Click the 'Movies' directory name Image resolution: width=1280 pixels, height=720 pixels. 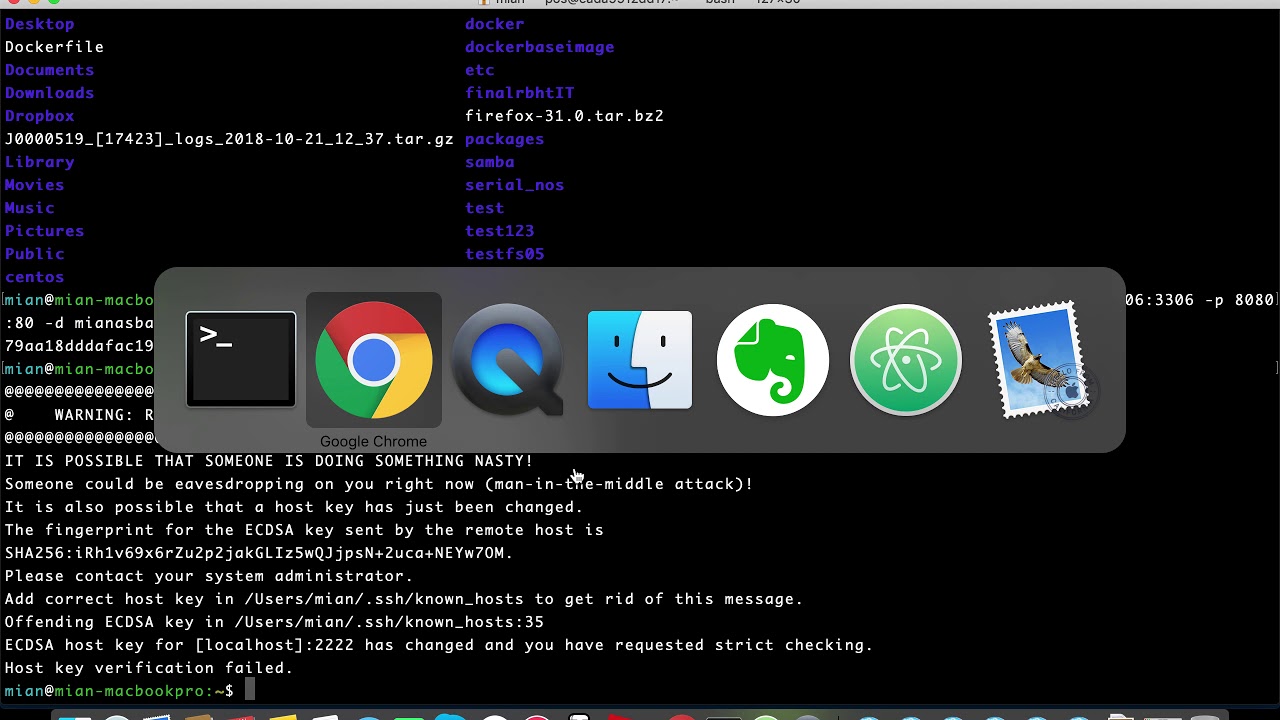34,185
